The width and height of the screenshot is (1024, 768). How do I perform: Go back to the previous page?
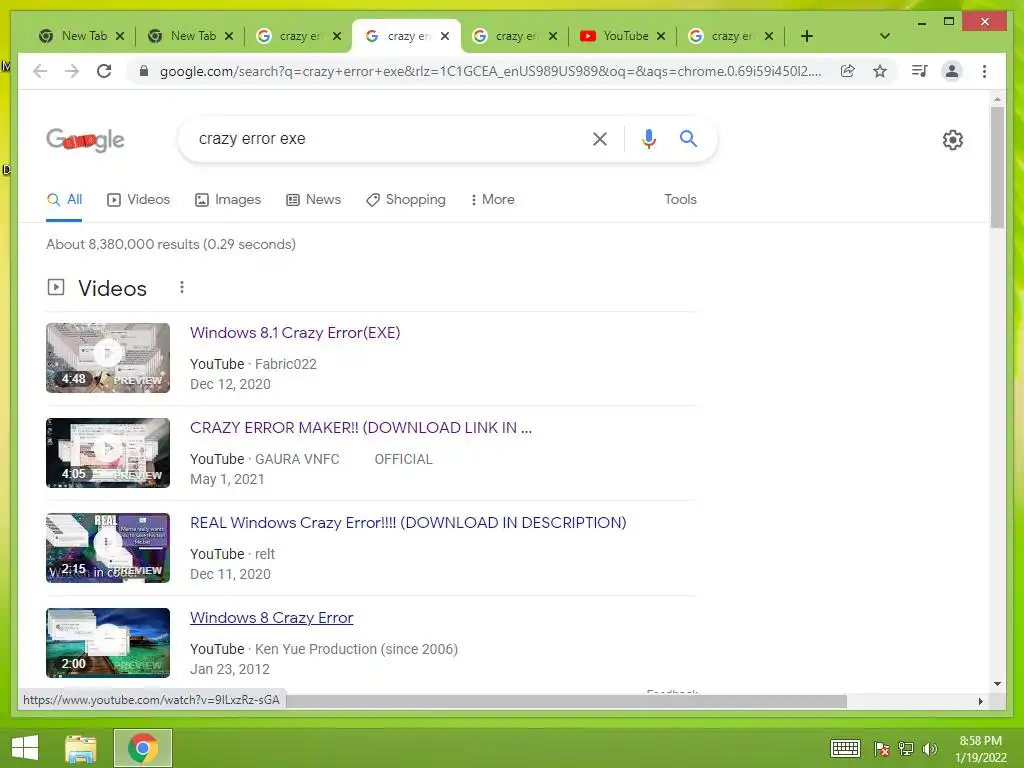[40, 71]
